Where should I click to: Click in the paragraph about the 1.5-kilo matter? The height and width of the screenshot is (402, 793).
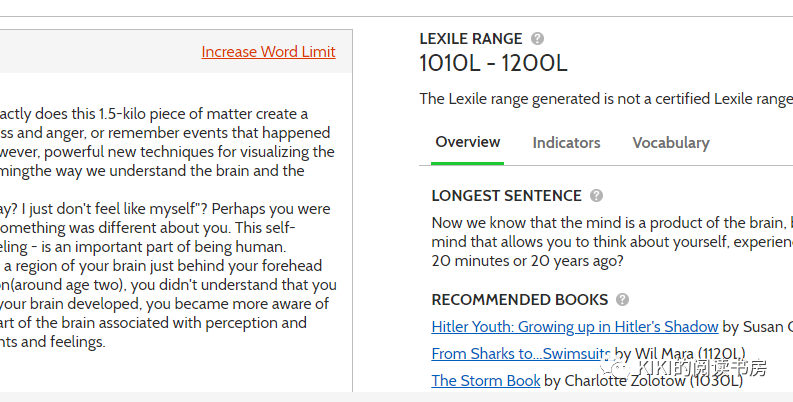pos(168,142)
